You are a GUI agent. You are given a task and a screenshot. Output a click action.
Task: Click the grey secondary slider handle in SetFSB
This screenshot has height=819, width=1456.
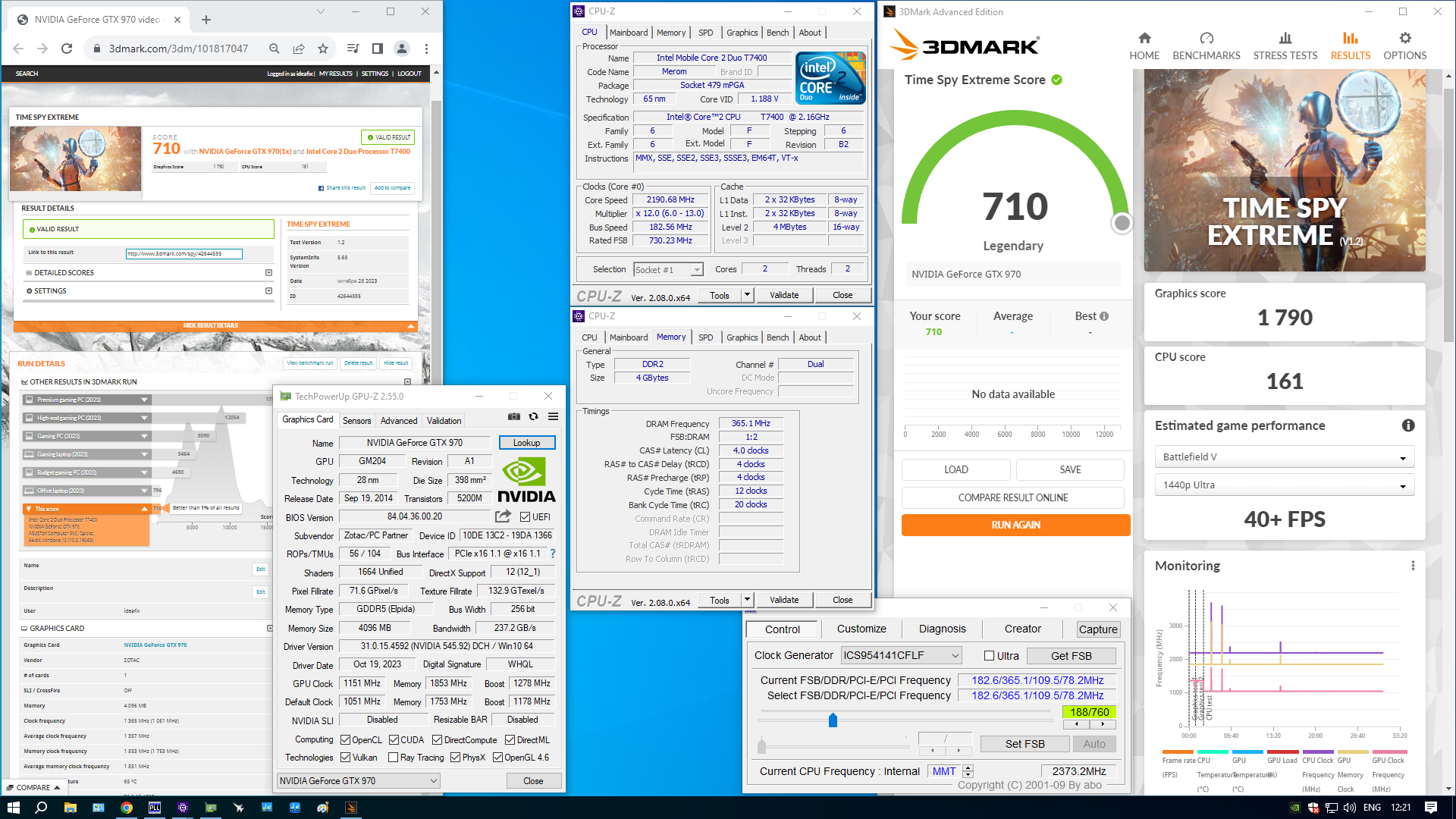[761, 746]
